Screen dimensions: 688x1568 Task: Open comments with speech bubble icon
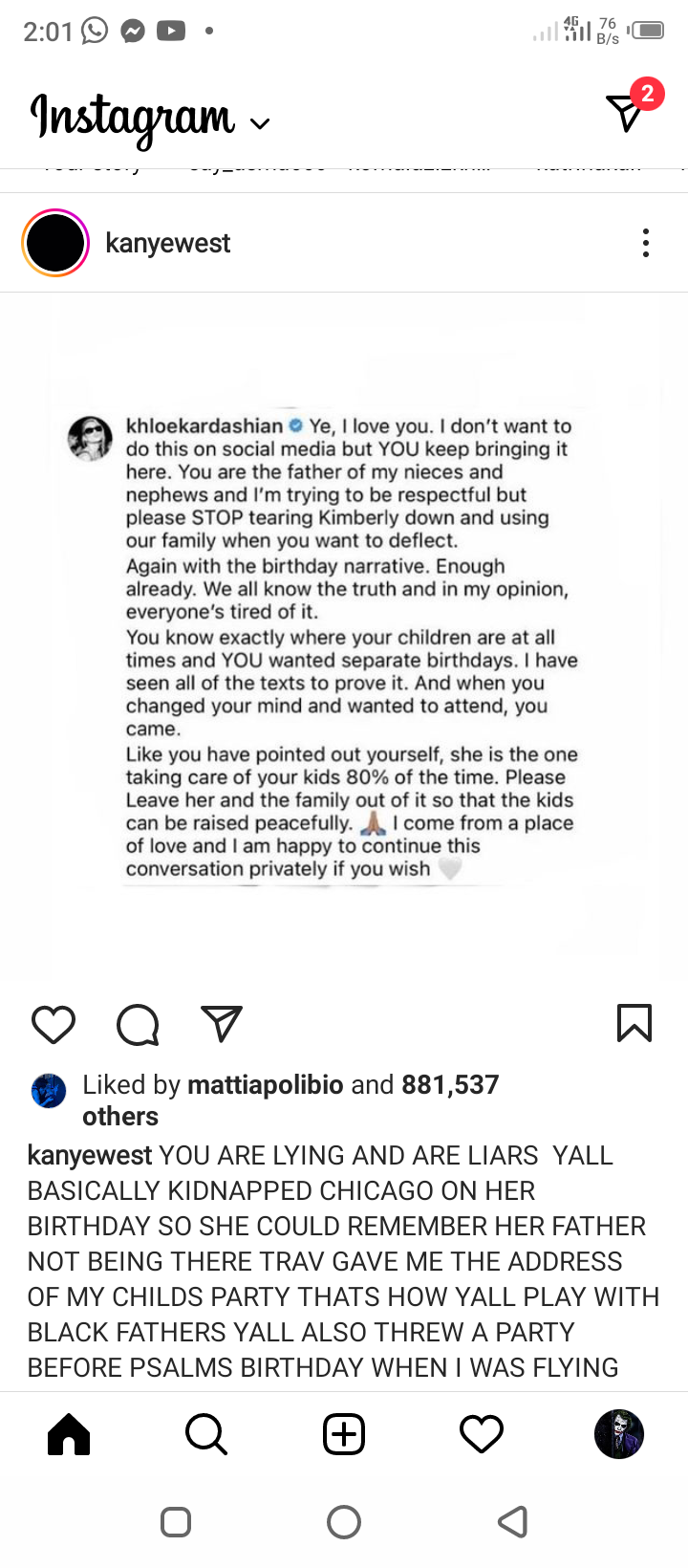(x=138, y=1024)
